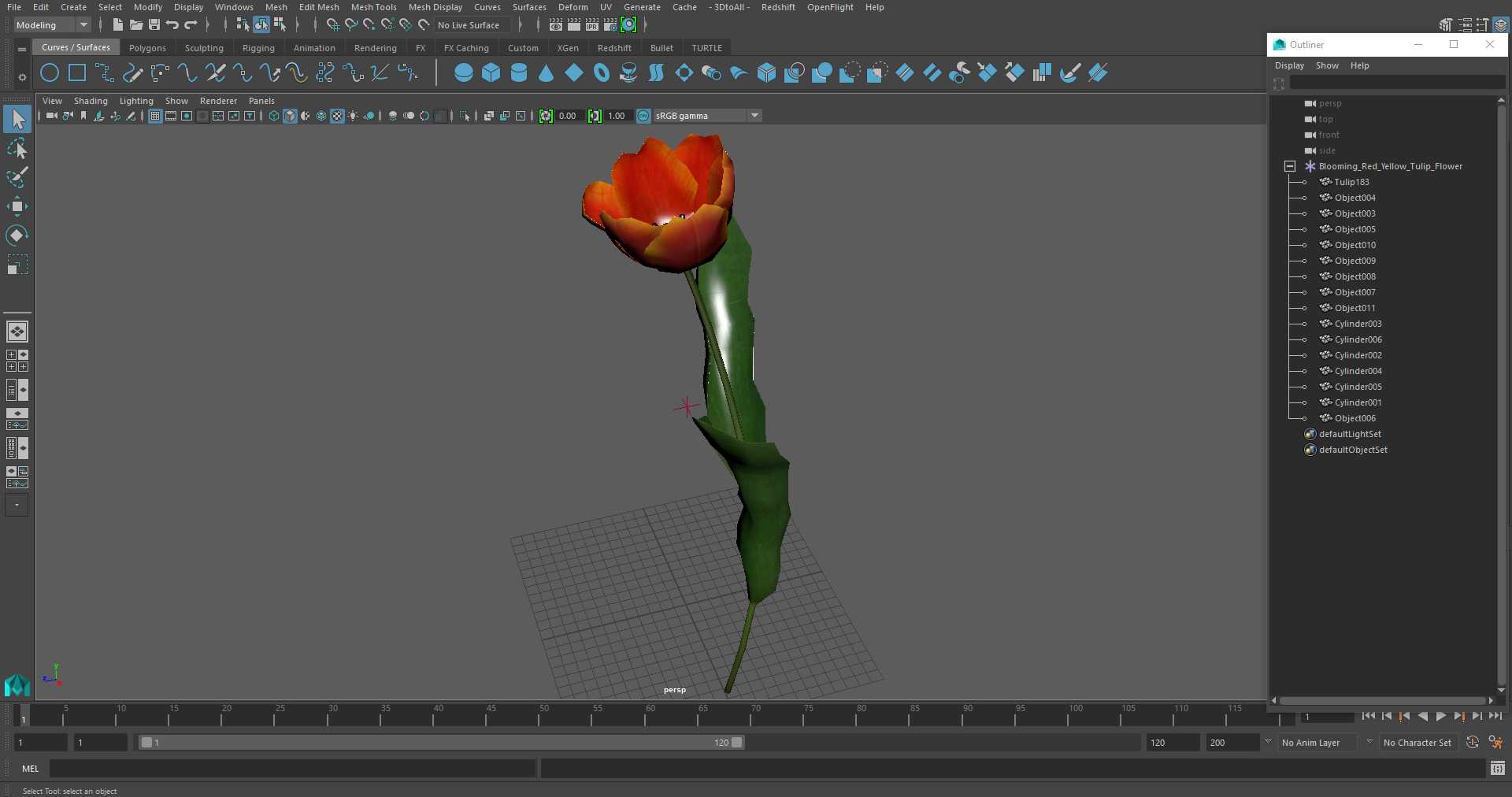Toggle auto keyframe button near Character Set
Screen dimensions: 1512x797
(x=1473, y=743)
